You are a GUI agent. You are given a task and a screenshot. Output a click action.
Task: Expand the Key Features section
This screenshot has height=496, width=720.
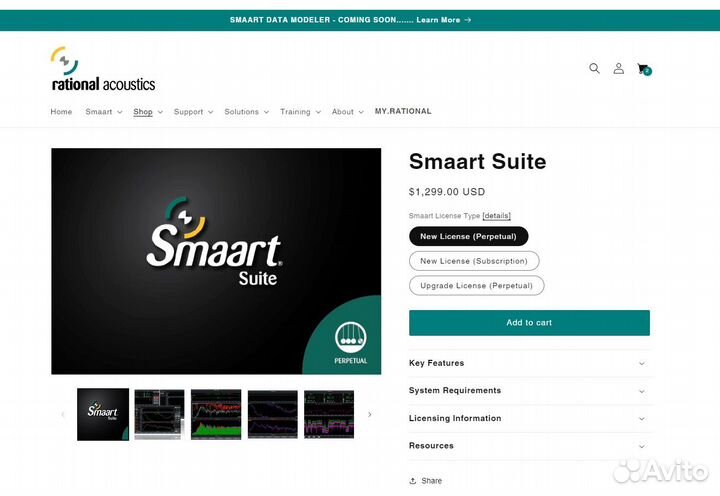point(529,363)
